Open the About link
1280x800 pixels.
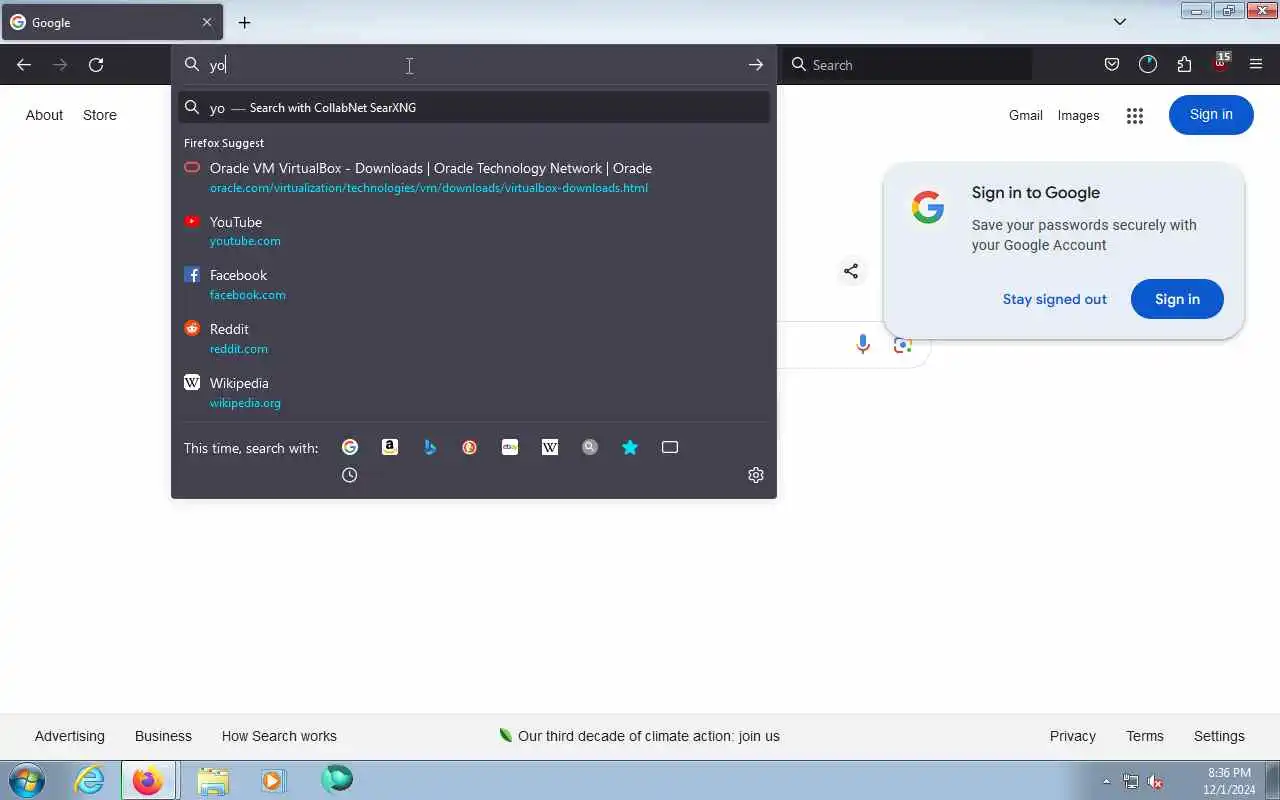[x=44, y=115]
